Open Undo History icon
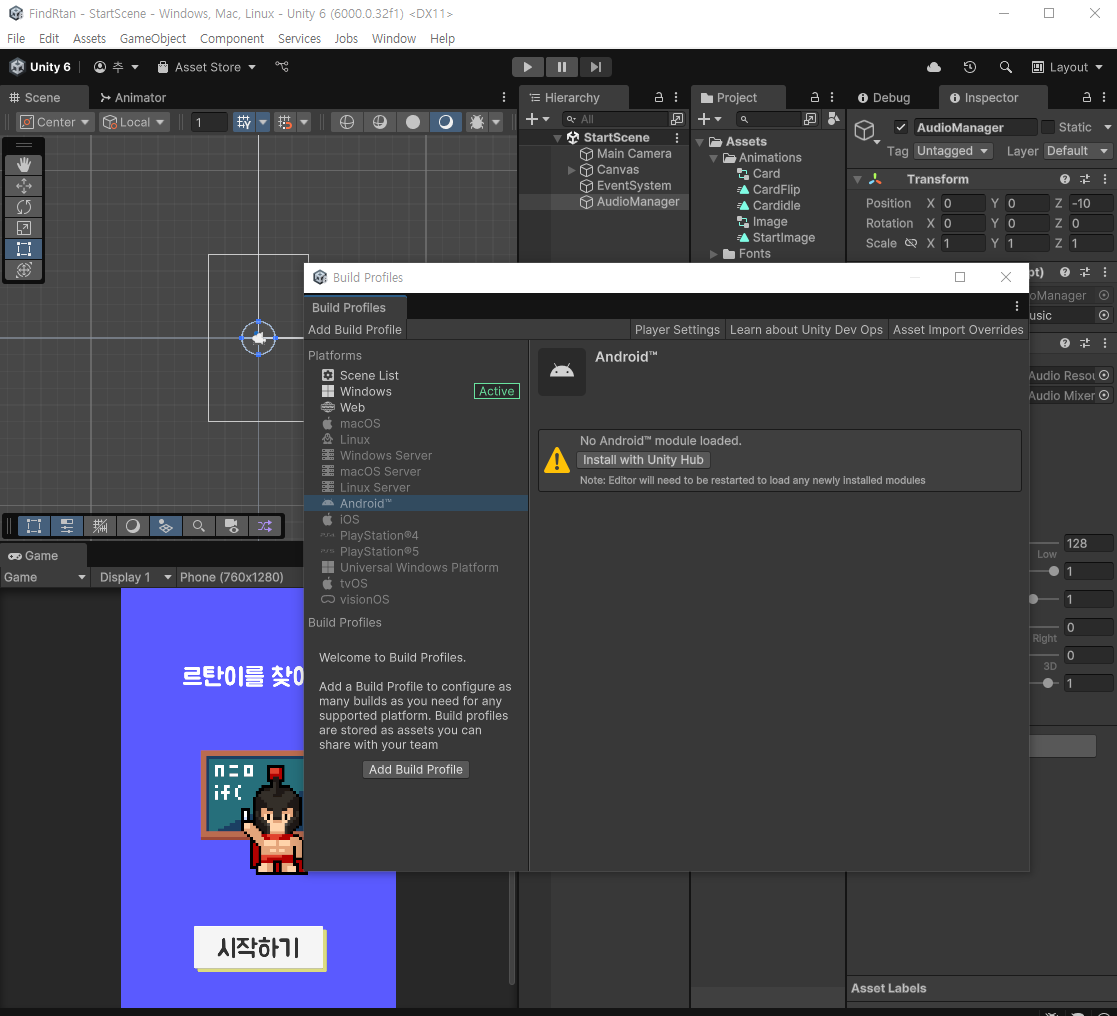The width and height of the screenshot is (1117, 1016). coord(970,67)
